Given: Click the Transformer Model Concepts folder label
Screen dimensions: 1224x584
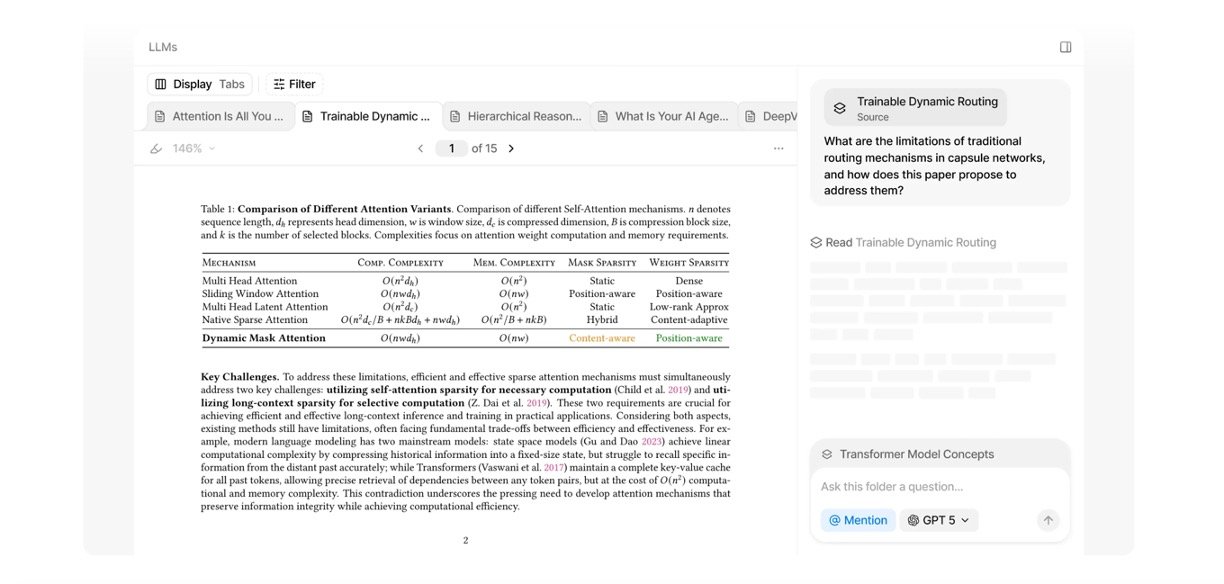Looking at the screenshot, I should tap(916, 454).
